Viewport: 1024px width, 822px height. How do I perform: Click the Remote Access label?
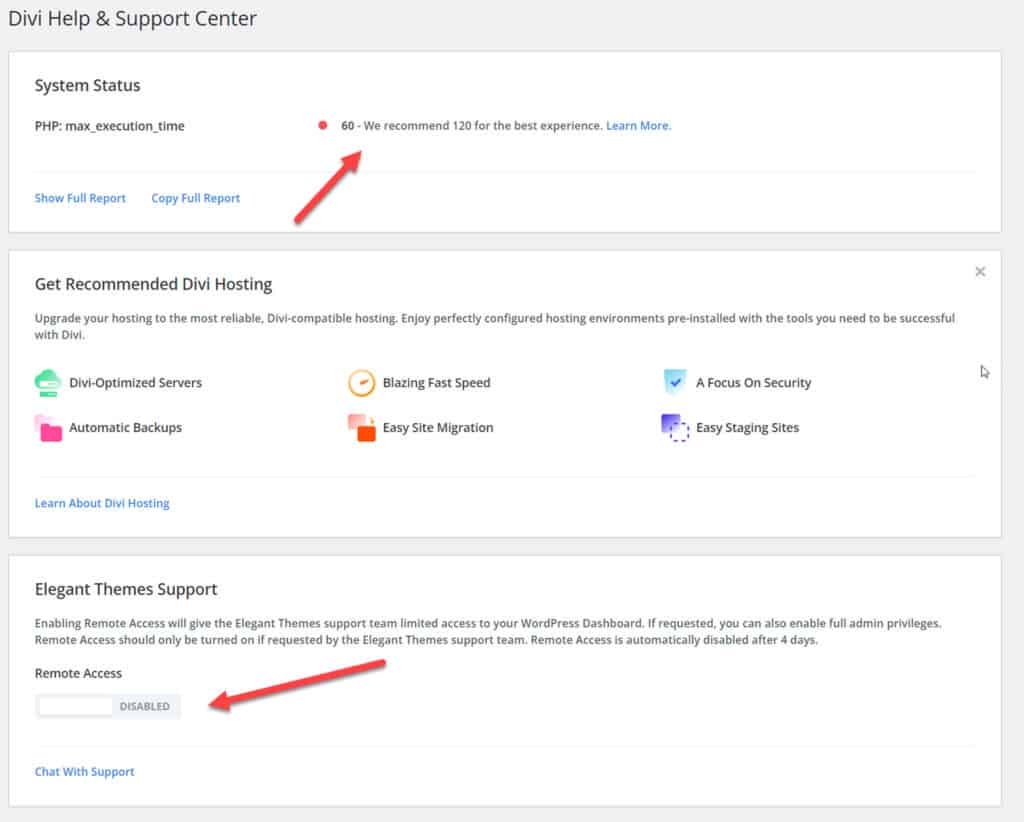(78, 673)
